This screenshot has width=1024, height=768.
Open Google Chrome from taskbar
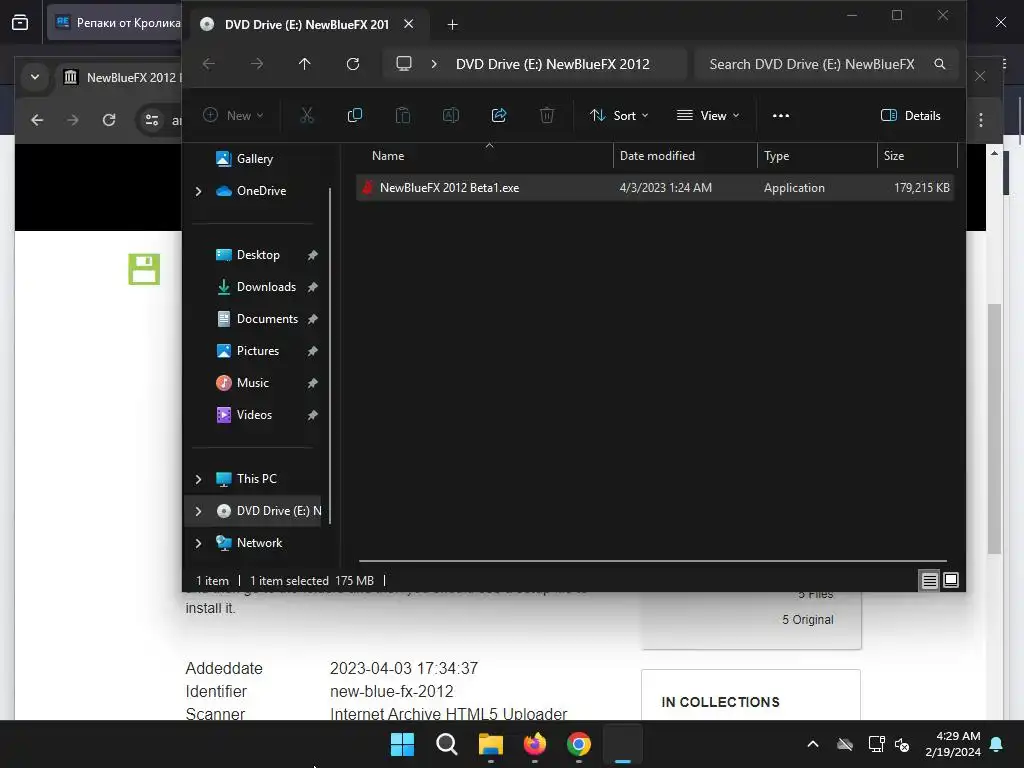tap(579, 744)
